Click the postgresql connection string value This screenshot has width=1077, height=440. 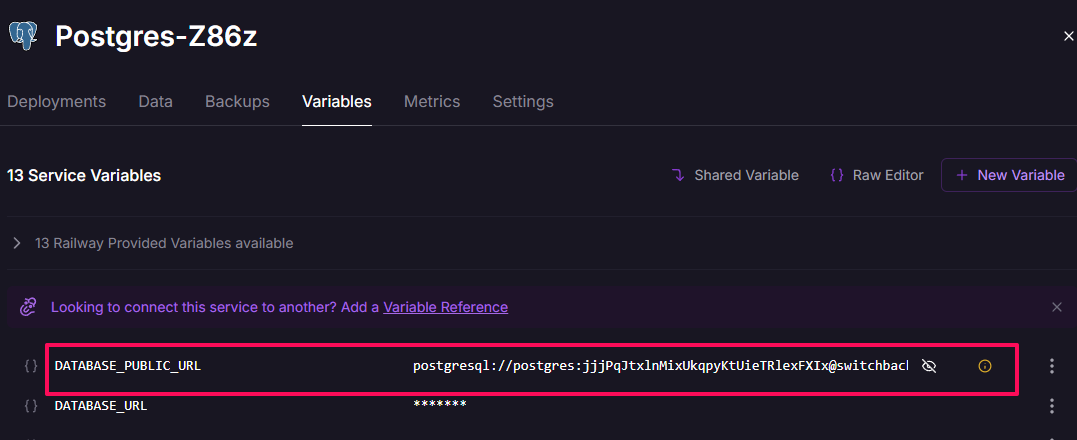point(660,366)
